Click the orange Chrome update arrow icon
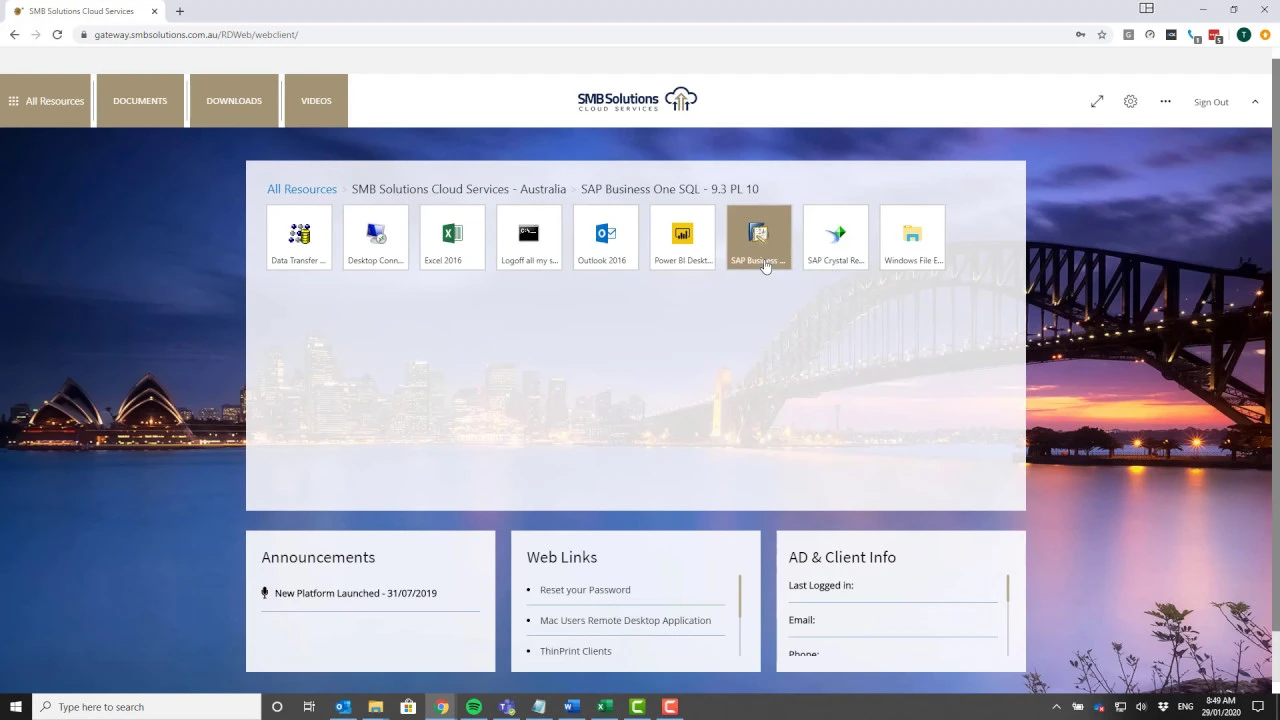This screenshot has width=1280, height=720. pos(1265,35)
